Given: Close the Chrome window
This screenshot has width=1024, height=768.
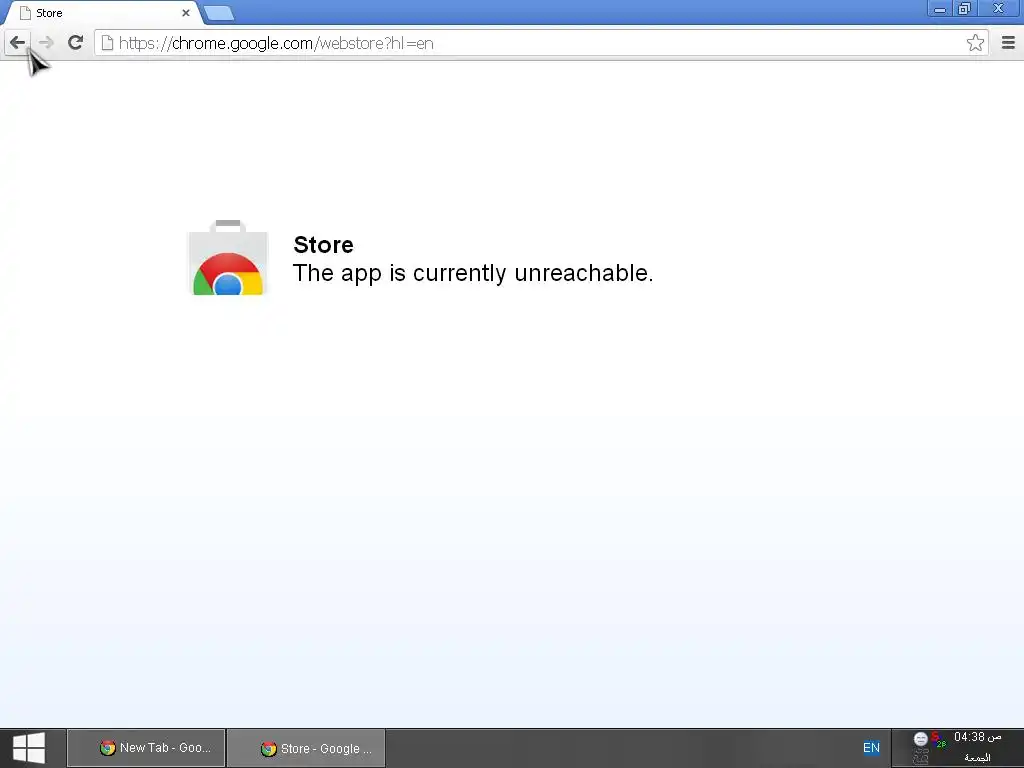Looking at the screenshot, I should point(998,8).
